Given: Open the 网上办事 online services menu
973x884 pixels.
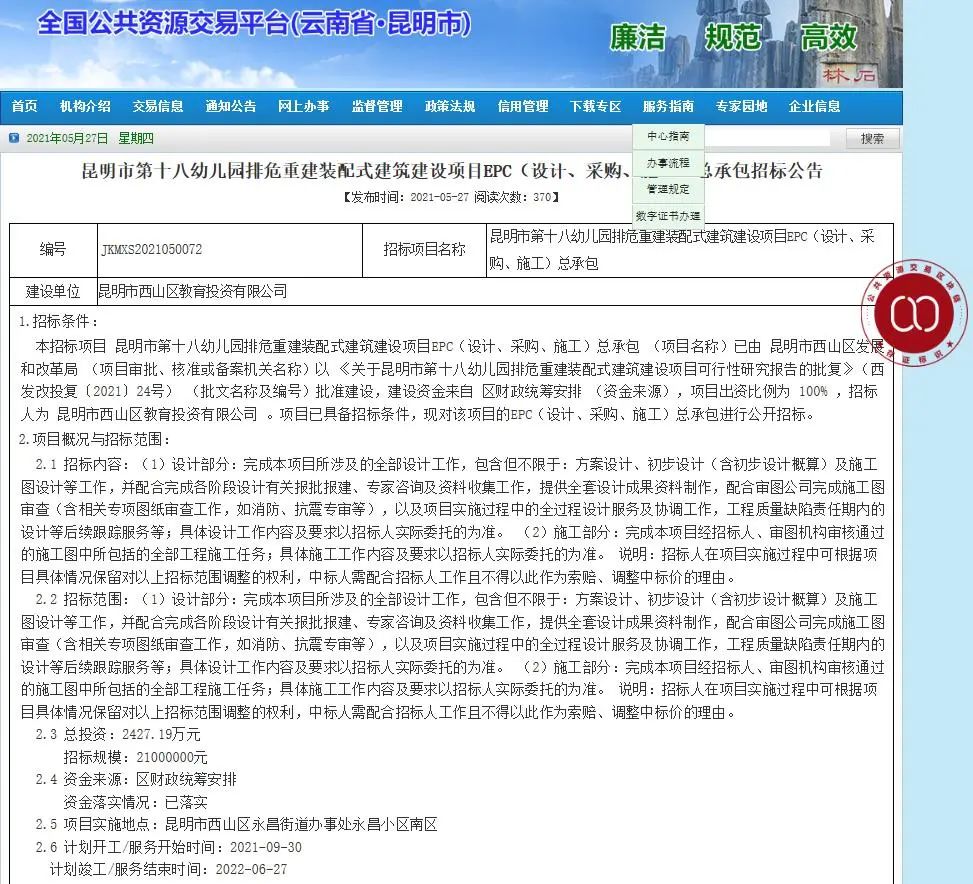Looking at the screenshot, I should tap(303, 107).
